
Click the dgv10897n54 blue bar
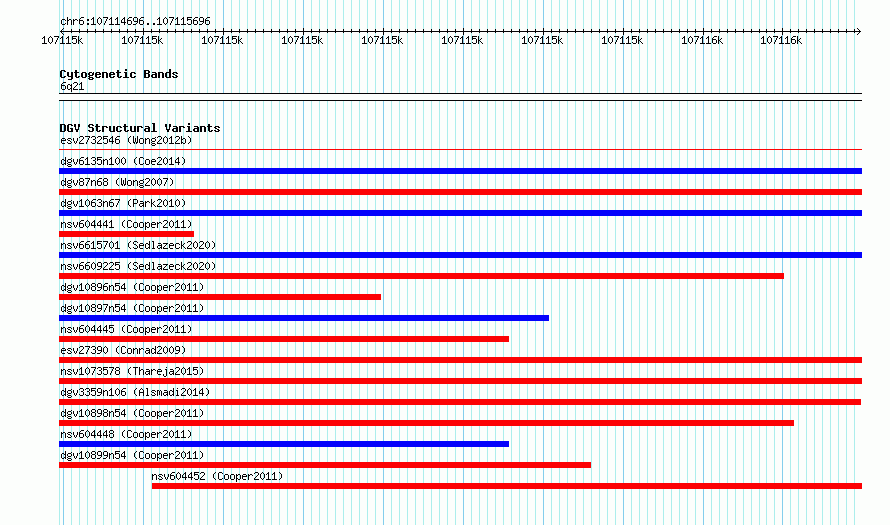[304, 318]
